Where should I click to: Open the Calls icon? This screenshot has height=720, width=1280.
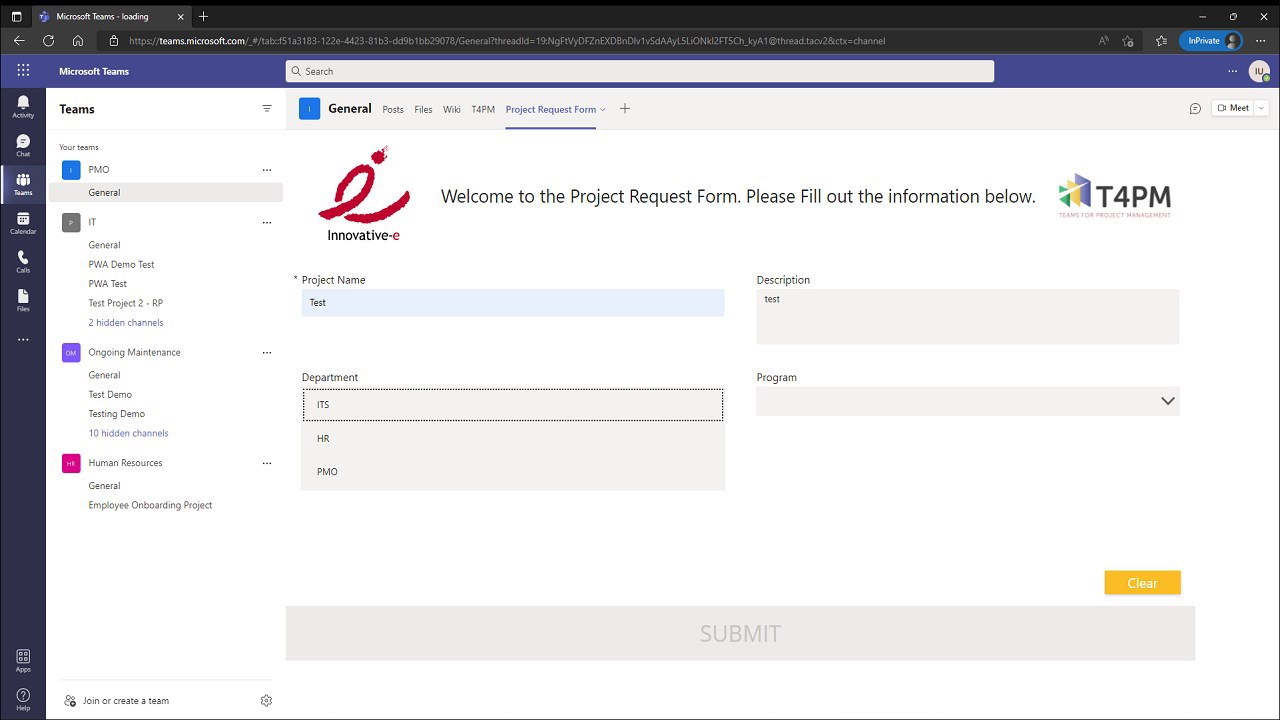[23, 262]
